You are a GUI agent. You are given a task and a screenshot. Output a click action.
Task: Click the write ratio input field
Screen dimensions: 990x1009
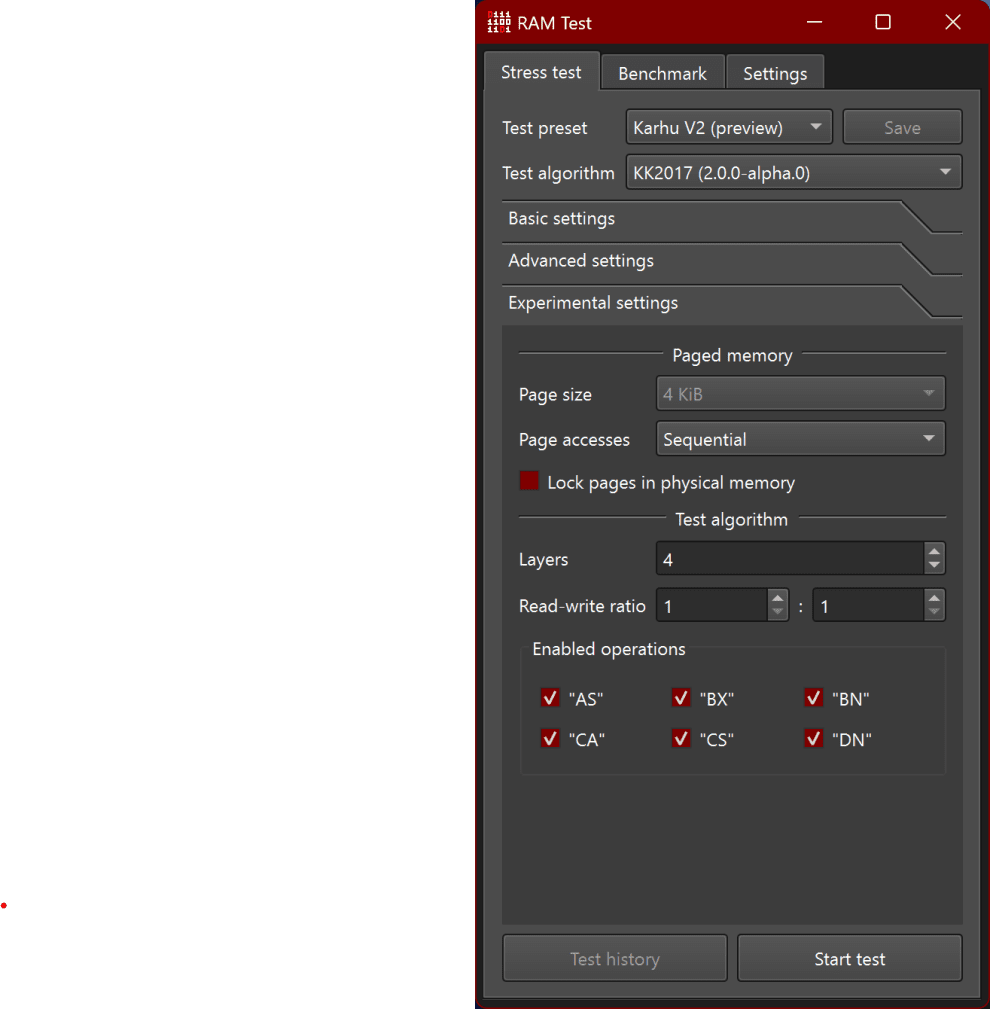click(868, 606)
